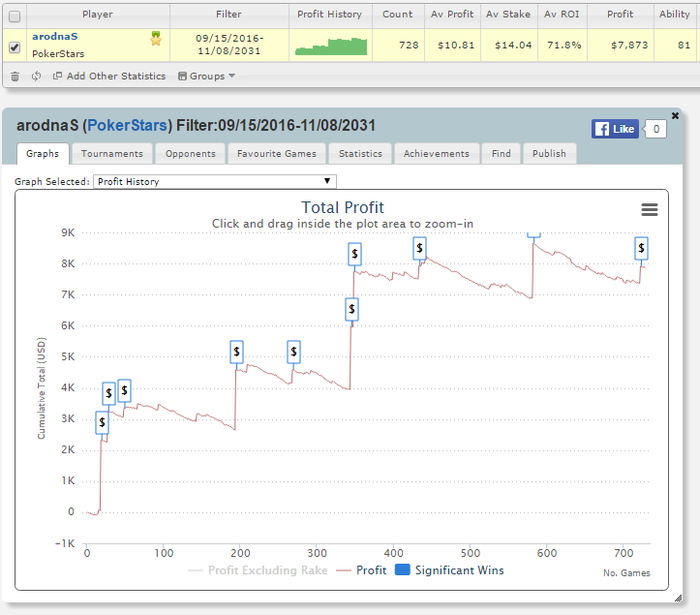700x615 pixels.
Task: Click the ability score 81
Action: click(x=683, y=45)
